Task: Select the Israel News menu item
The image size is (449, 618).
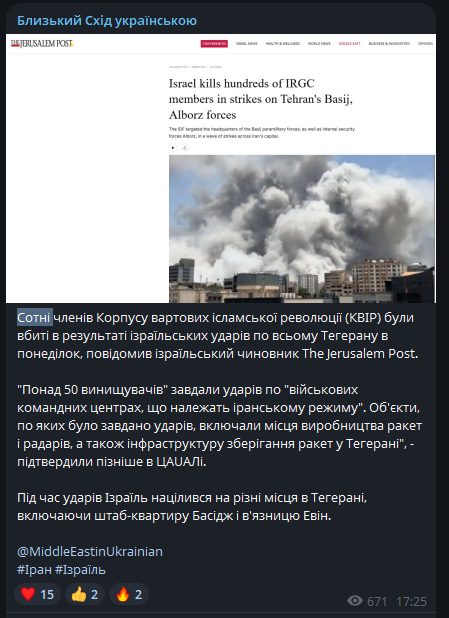Action: [246, 43]
